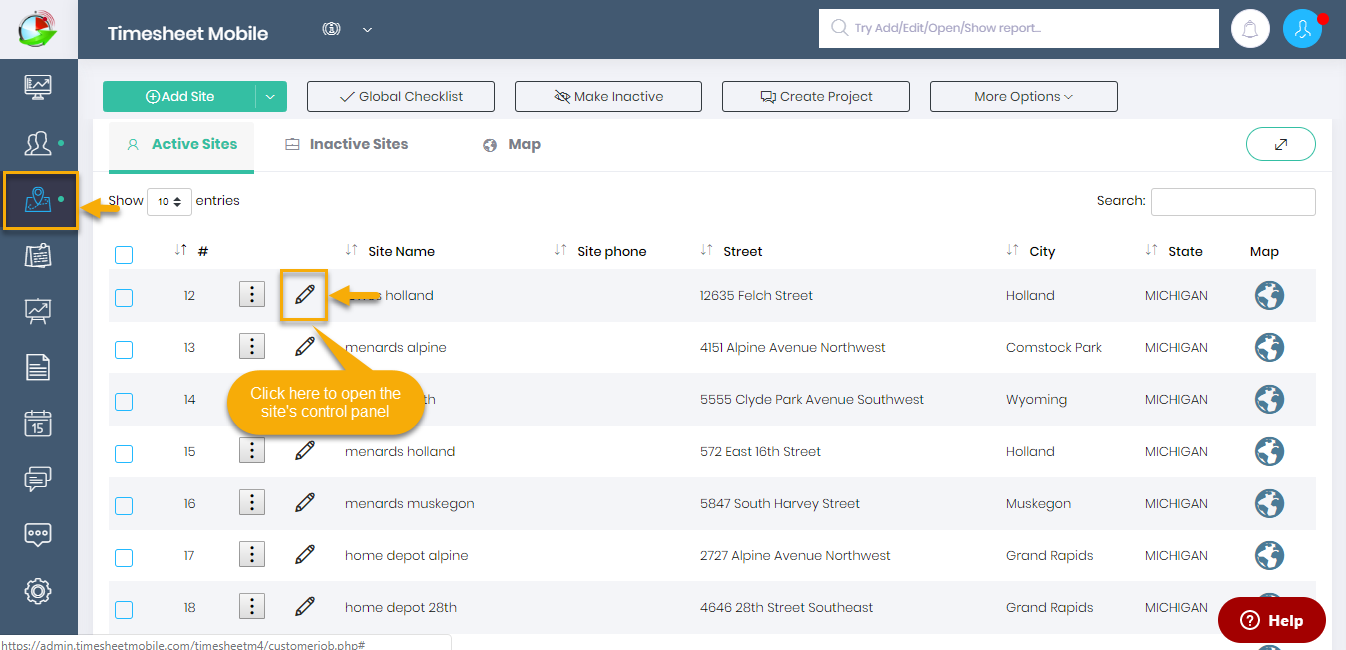This screenshot has width=1346, height=650.
Task: Click the Create Project button
Action: pos(816,96)
